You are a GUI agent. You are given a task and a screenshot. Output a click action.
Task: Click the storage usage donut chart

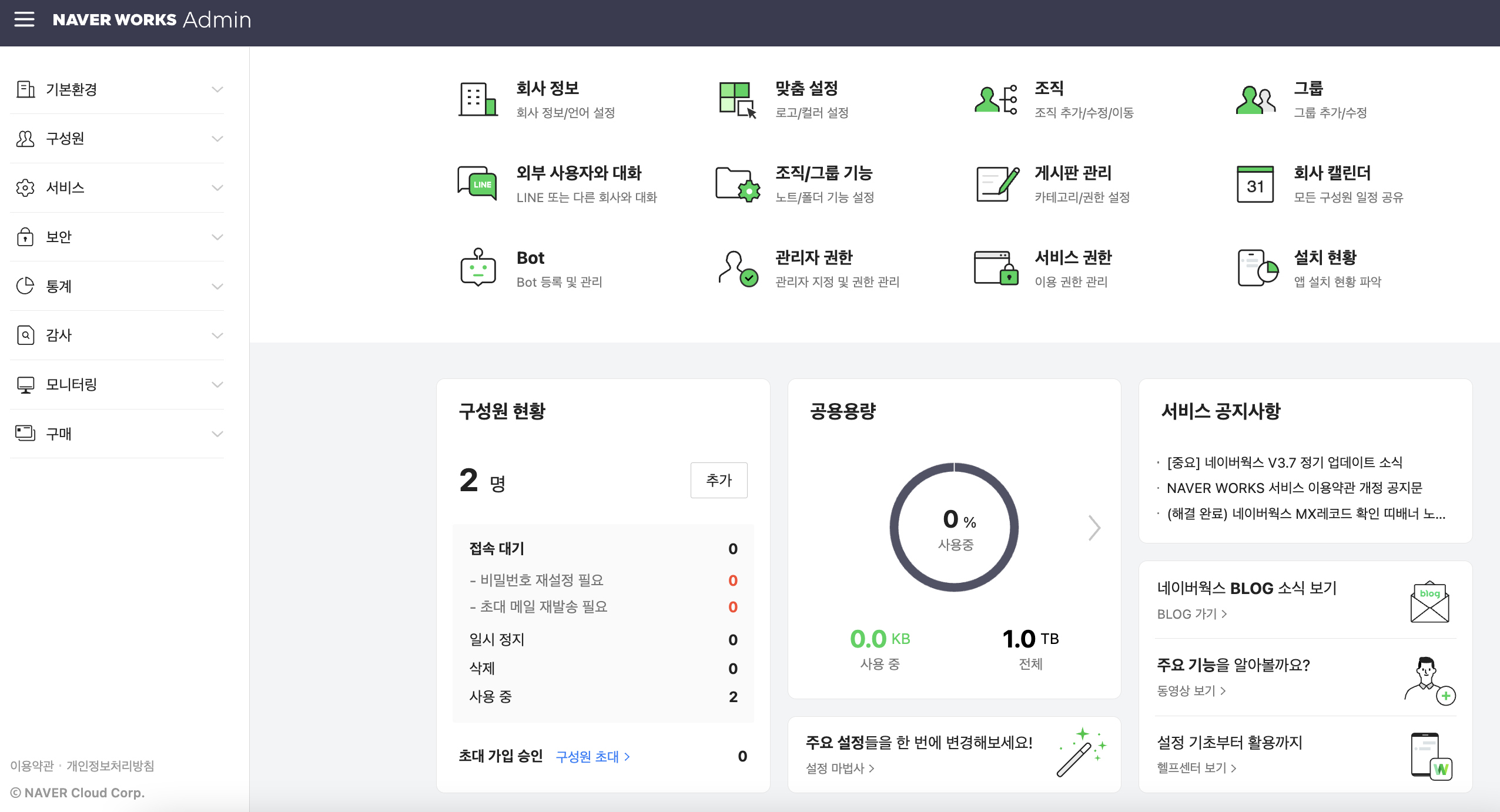click(x=954, y=527)
